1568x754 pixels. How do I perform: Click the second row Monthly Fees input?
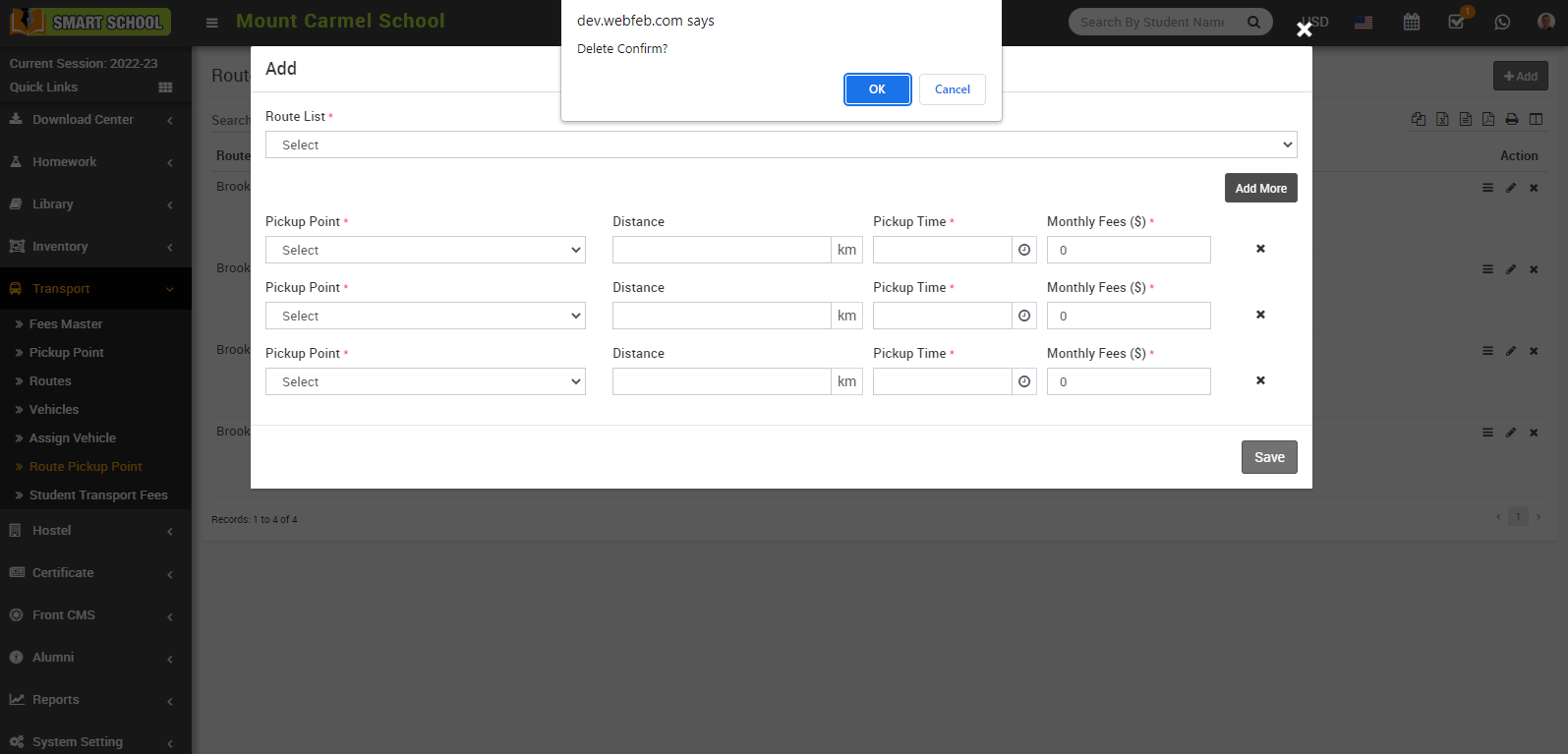[1128, 316]
